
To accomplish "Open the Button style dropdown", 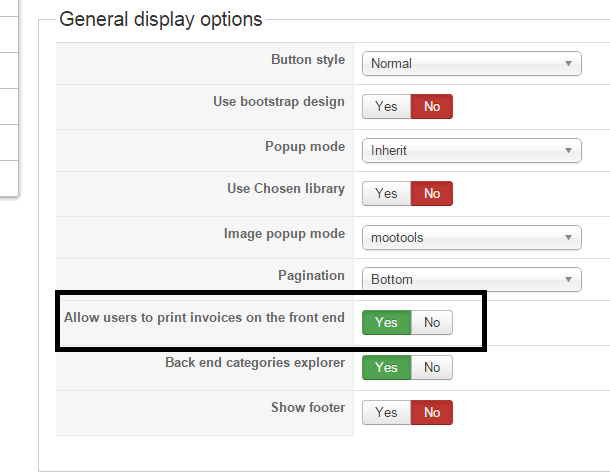I will pos(472,63).
